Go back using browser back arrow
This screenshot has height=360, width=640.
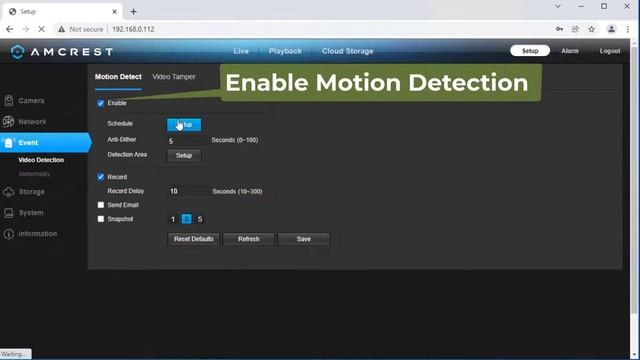[10, 29]
